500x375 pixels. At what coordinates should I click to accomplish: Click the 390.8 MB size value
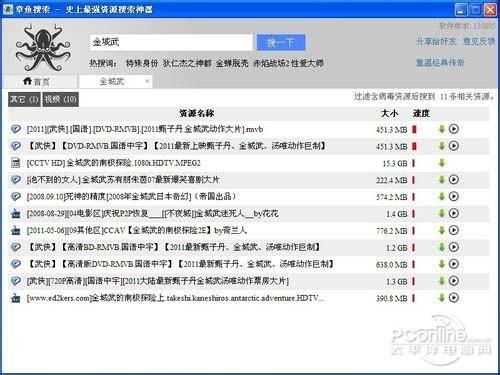[x=392, y=298]
